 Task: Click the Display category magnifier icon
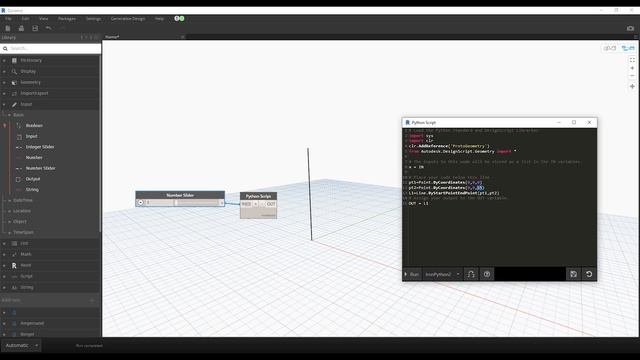point(14,71)
